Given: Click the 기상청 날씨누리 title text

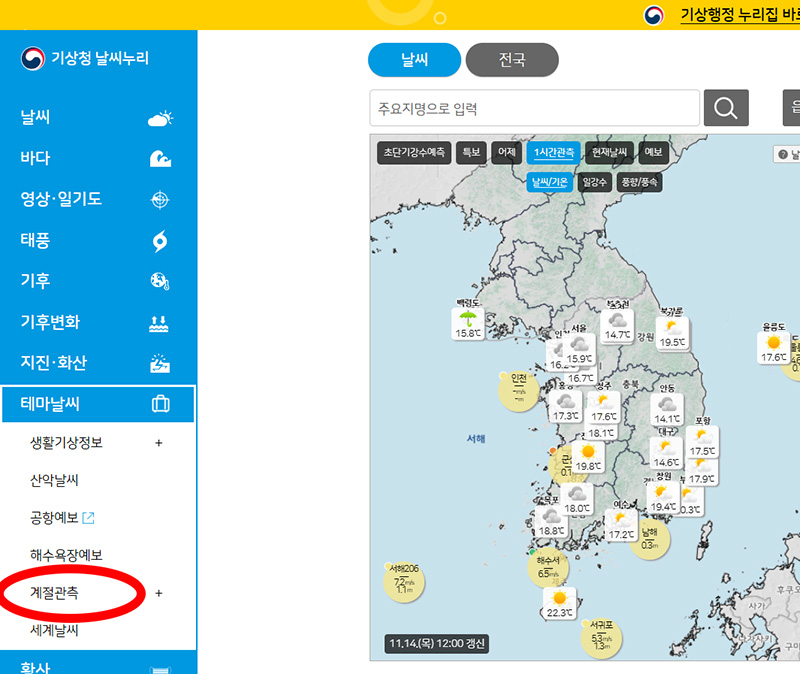Looking at the screenshot, I should 100,58.
